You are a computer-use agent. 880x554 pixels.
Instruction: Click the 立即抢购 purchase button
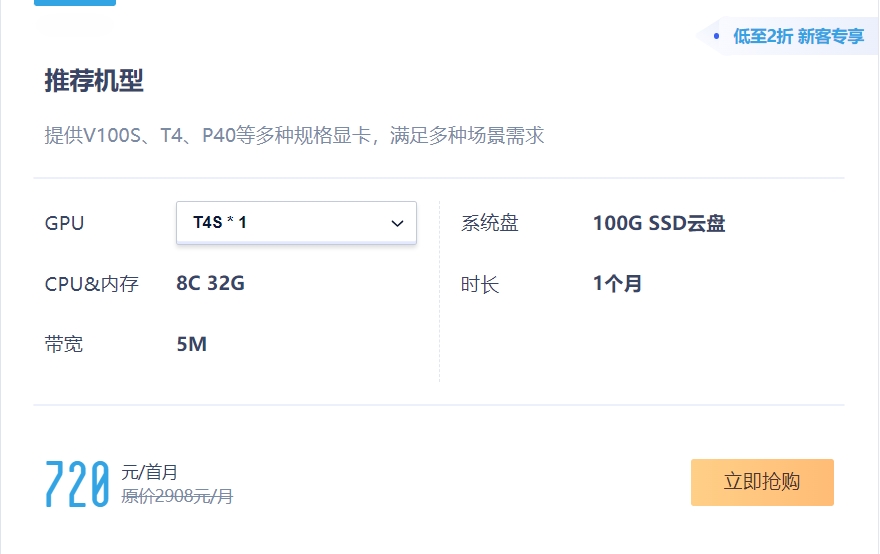(x=762, y=482)
